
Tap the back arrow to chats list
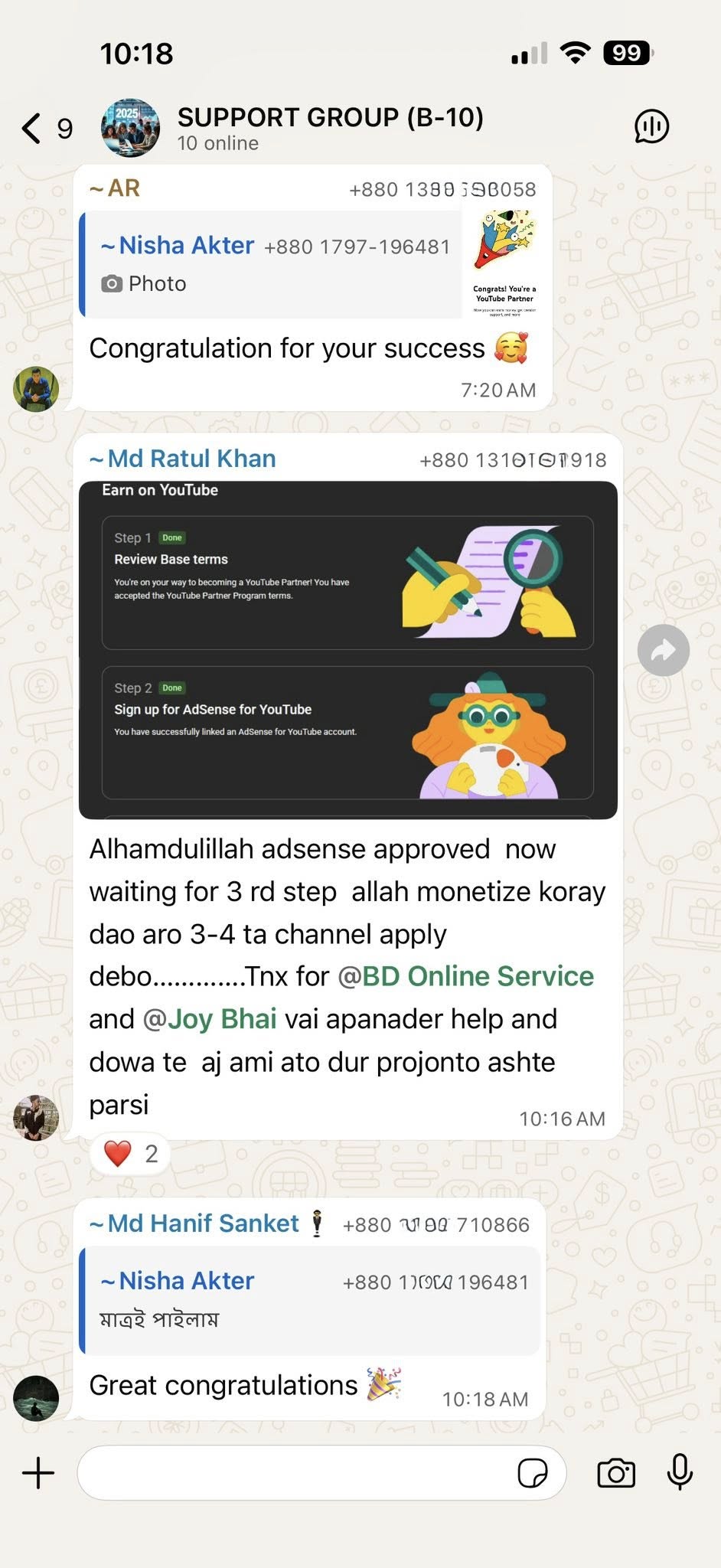point(31,128)
